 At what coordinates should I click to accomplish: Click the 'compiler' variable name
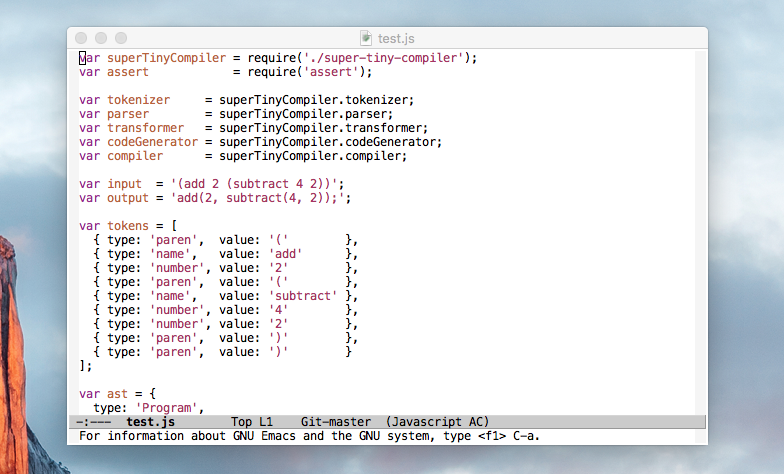point(135,156)
